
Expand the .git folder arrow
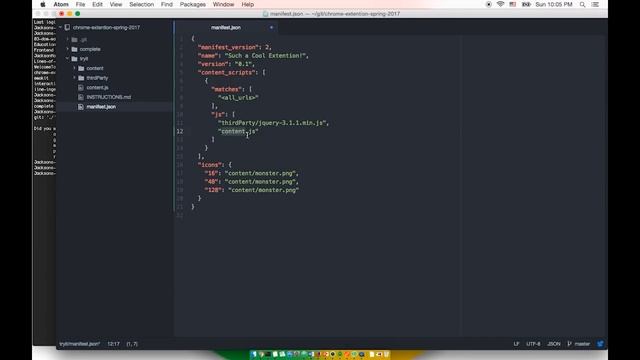pyautogui.click(x=68, y=40)
